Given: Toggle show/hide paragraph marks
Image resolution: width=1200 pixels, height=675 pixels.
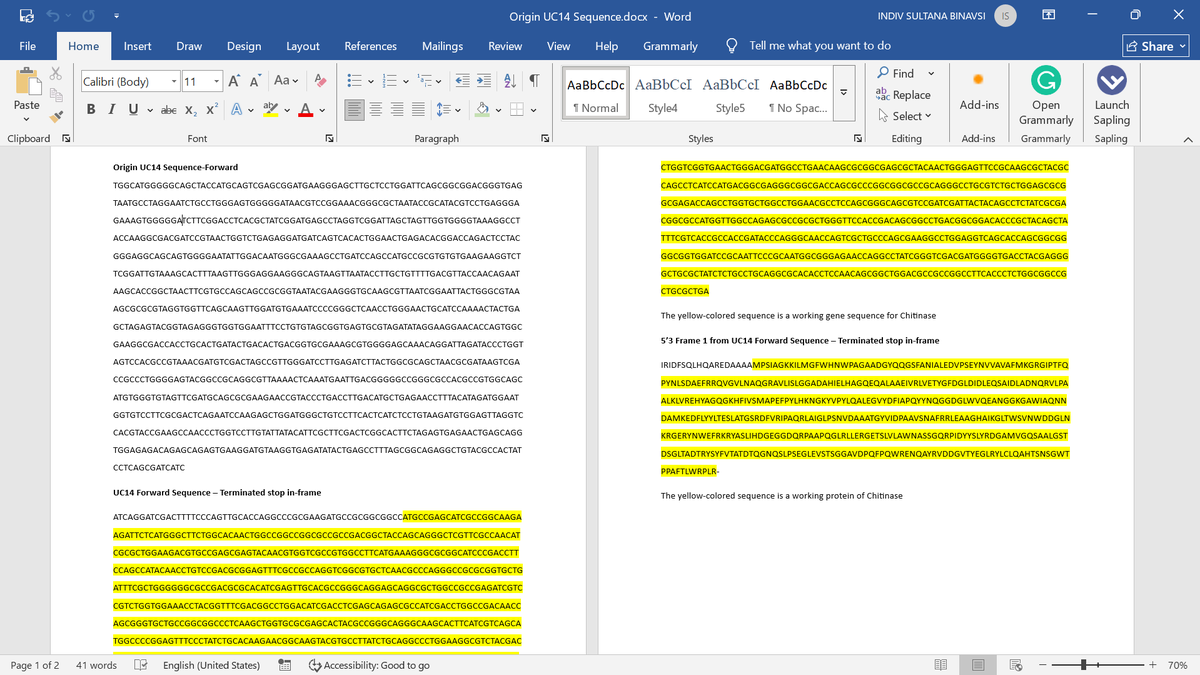Looking at the screenshot, I should (535, 81).
